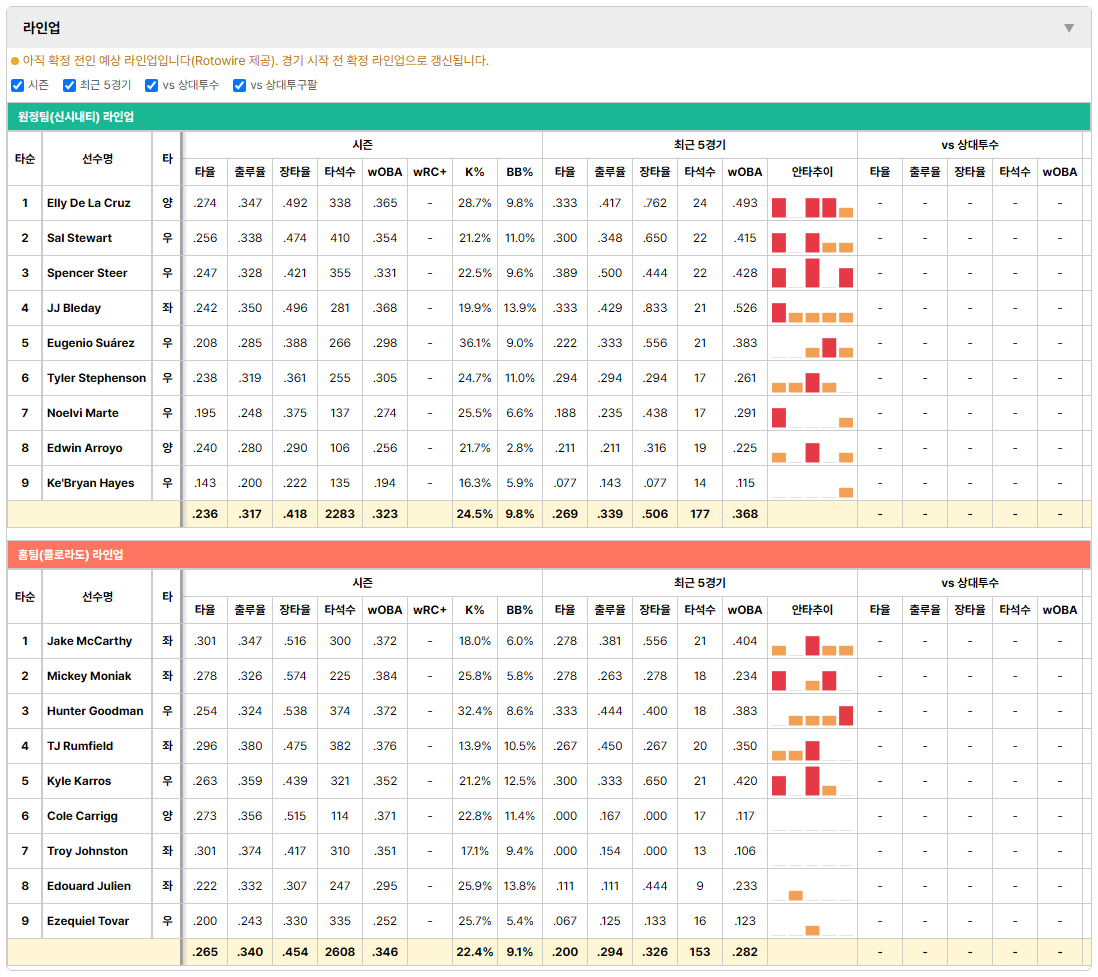Click the away team wOBA season header

[x=385, y=172]
